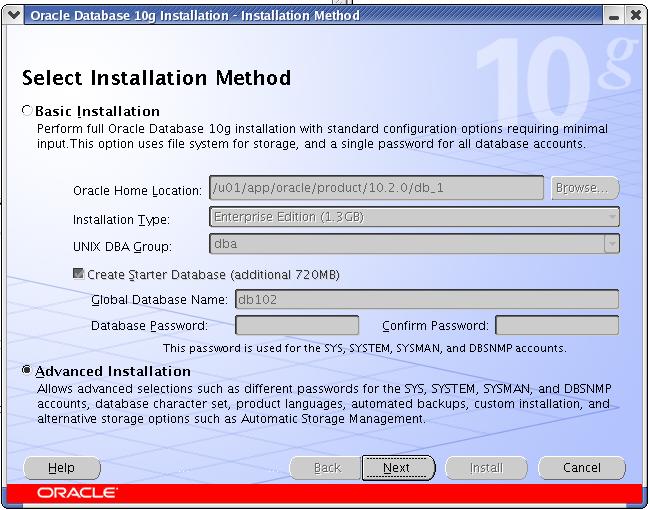The image size is (650, 510).
Task: Toggle the Create Starter Database checkbox
Action: coord(79,274)
